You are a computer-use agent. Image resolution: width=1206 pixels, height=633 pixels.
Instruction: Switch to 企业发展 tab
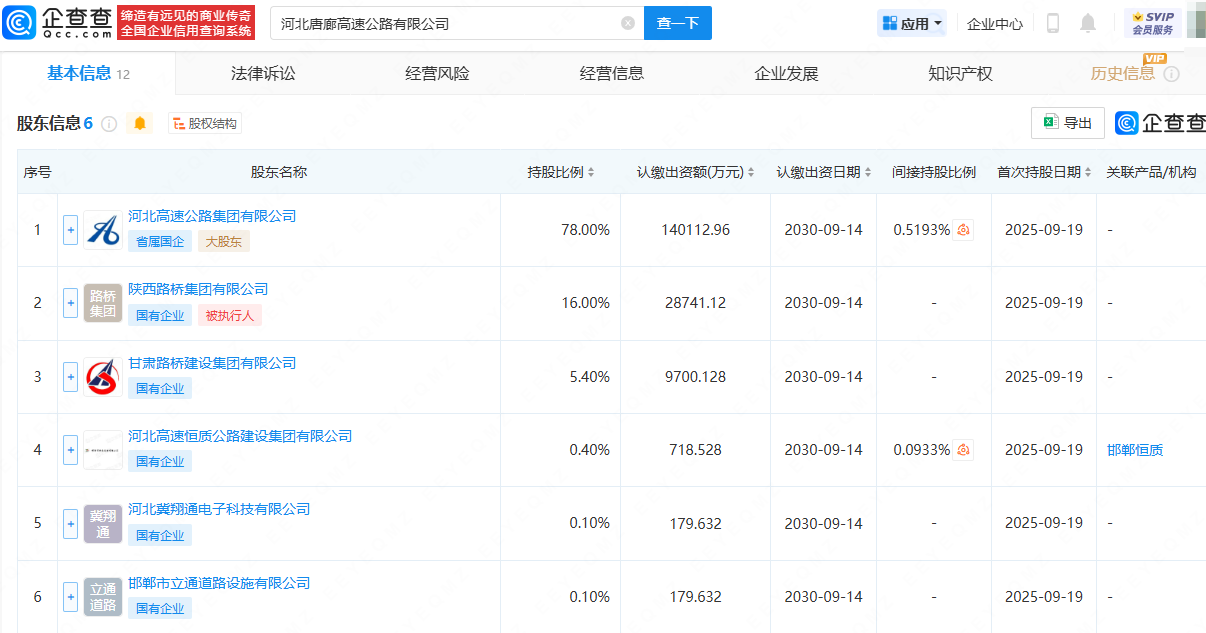(786, 73)
